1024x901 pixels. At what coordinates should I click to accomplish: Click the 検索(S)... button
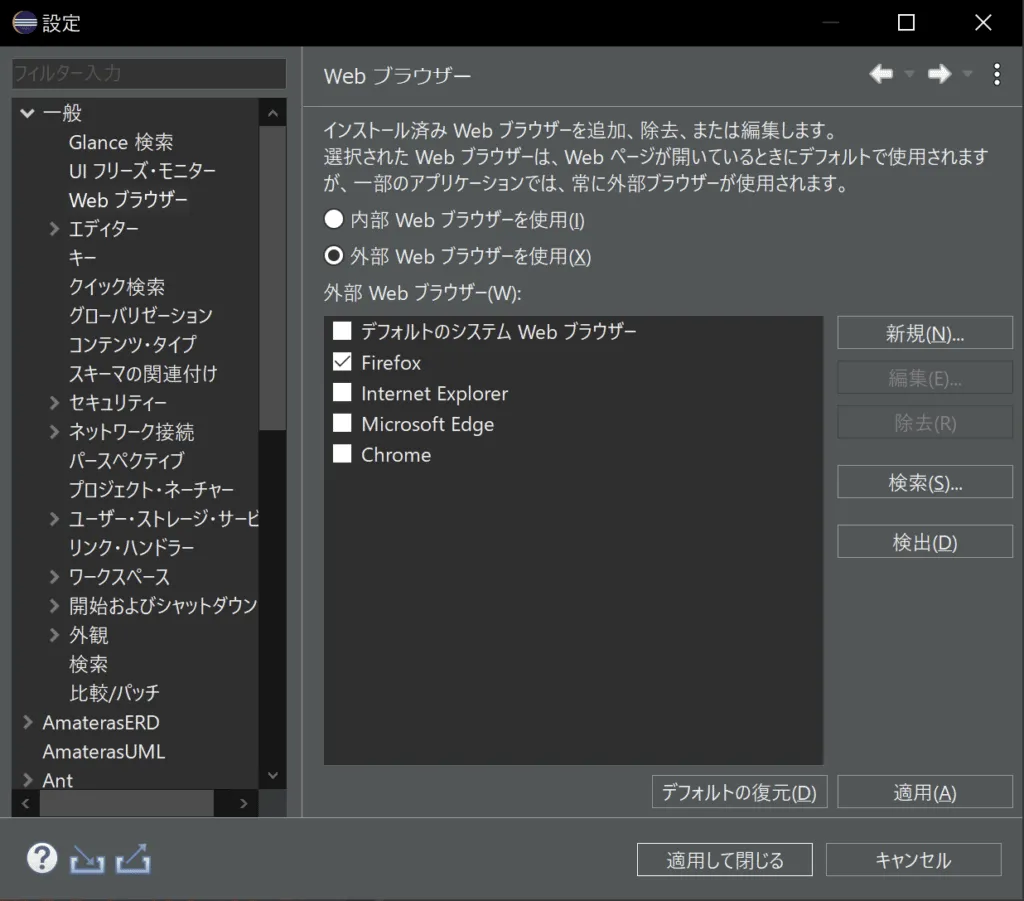[x=925, y=482]
